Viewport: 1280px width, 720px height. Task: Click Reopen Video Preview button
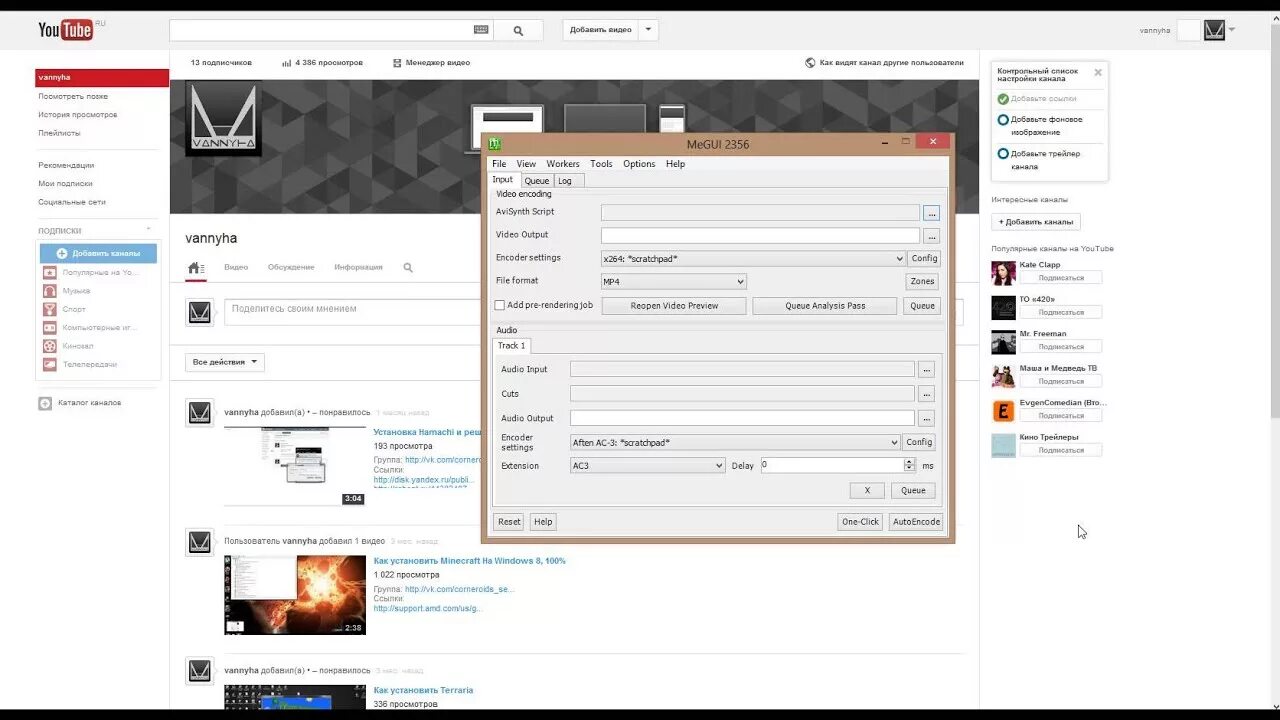pos(674,306)
